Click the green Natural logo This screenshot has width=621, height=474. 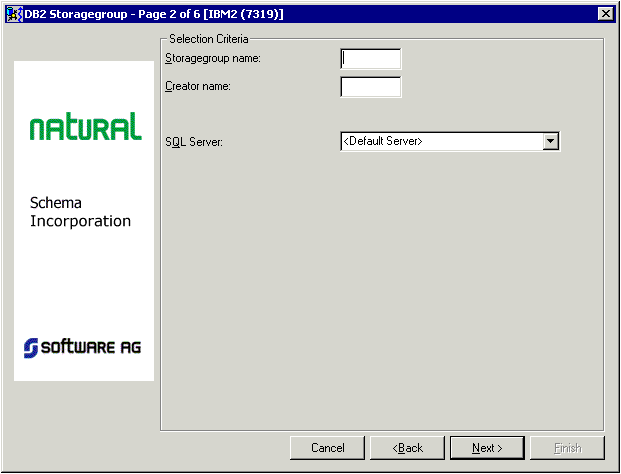coord(85,127)
